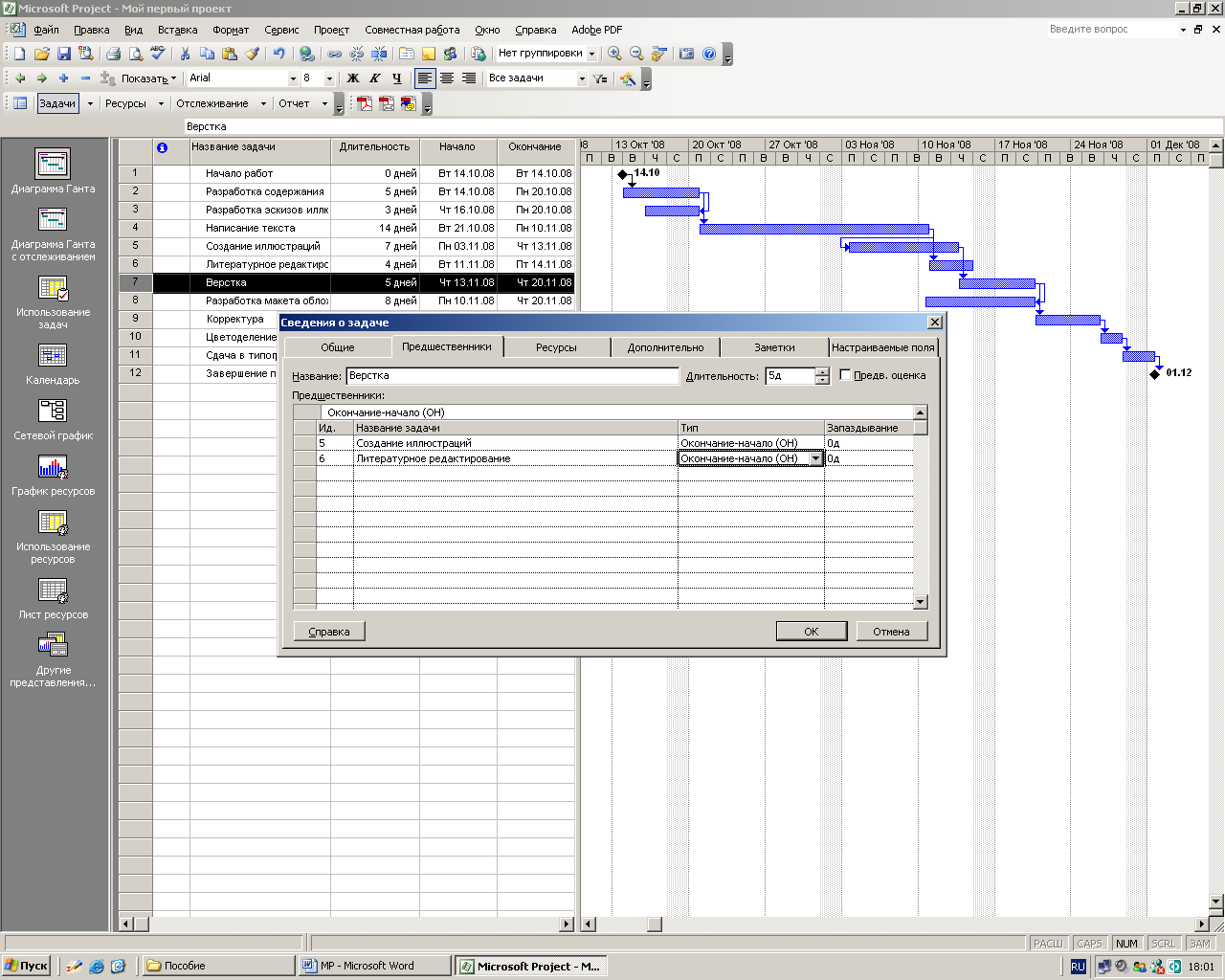
Task: Open Лист ресурсов view in sidebar
Action: point(53,598)
